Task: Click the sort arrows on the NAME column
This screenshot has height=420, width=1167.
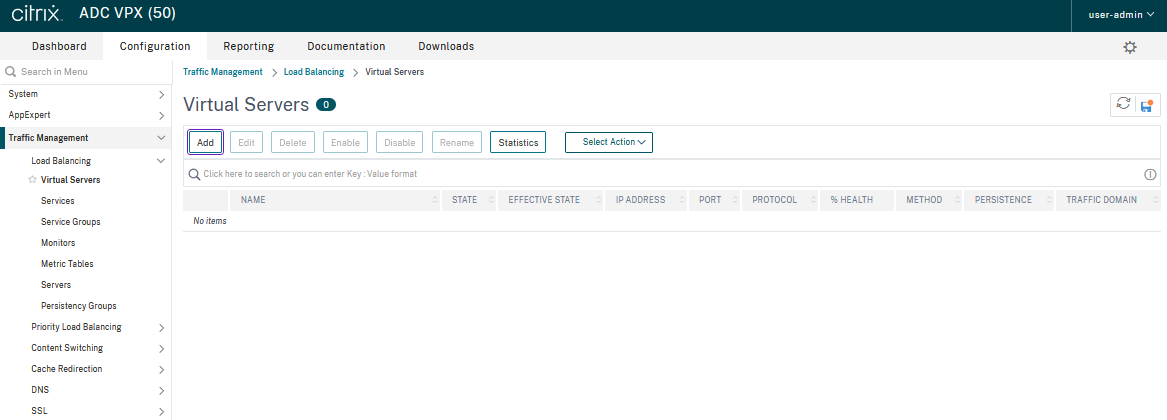Action: pyautogui.click(x=435, y=200)
